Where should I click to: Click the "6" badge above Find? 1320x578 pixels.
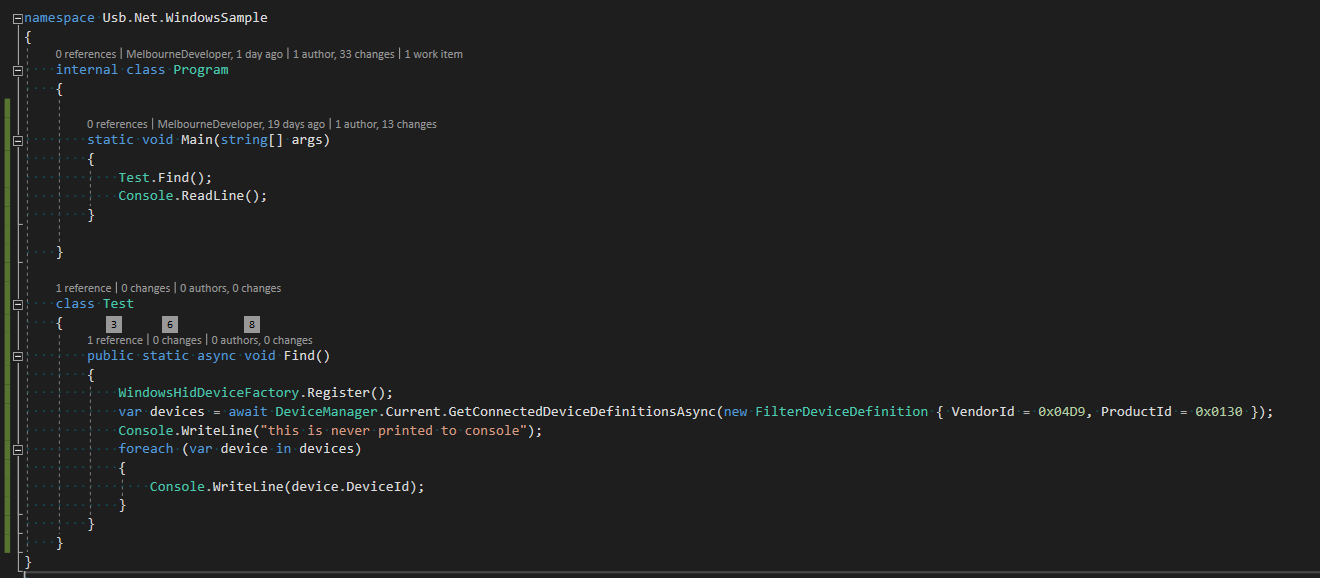(x=170, y=324)
